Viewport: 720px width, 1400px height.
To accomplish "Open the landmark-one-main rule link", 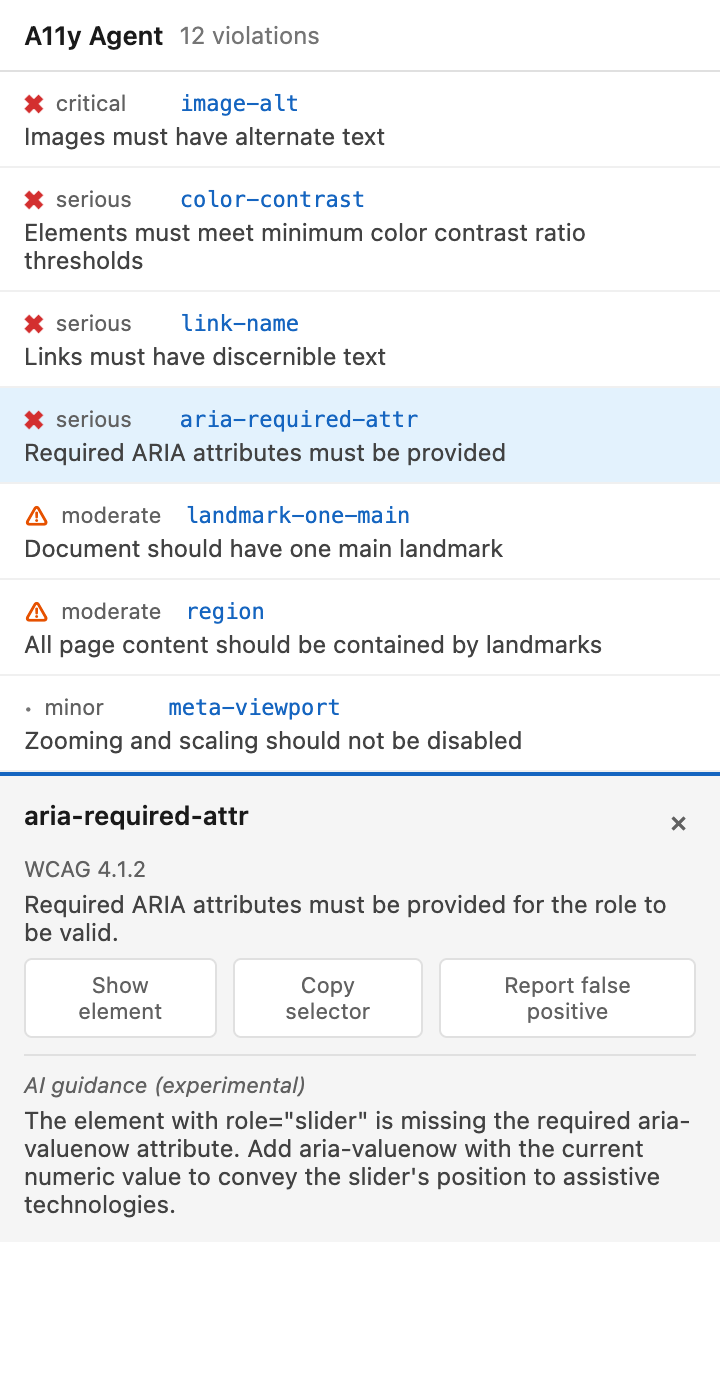I will pyautogui.click(x=298, y=515).
